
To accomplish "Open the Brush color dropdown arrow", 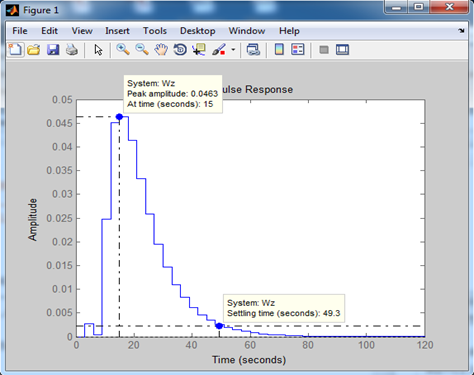I will (x=233, y=50).
